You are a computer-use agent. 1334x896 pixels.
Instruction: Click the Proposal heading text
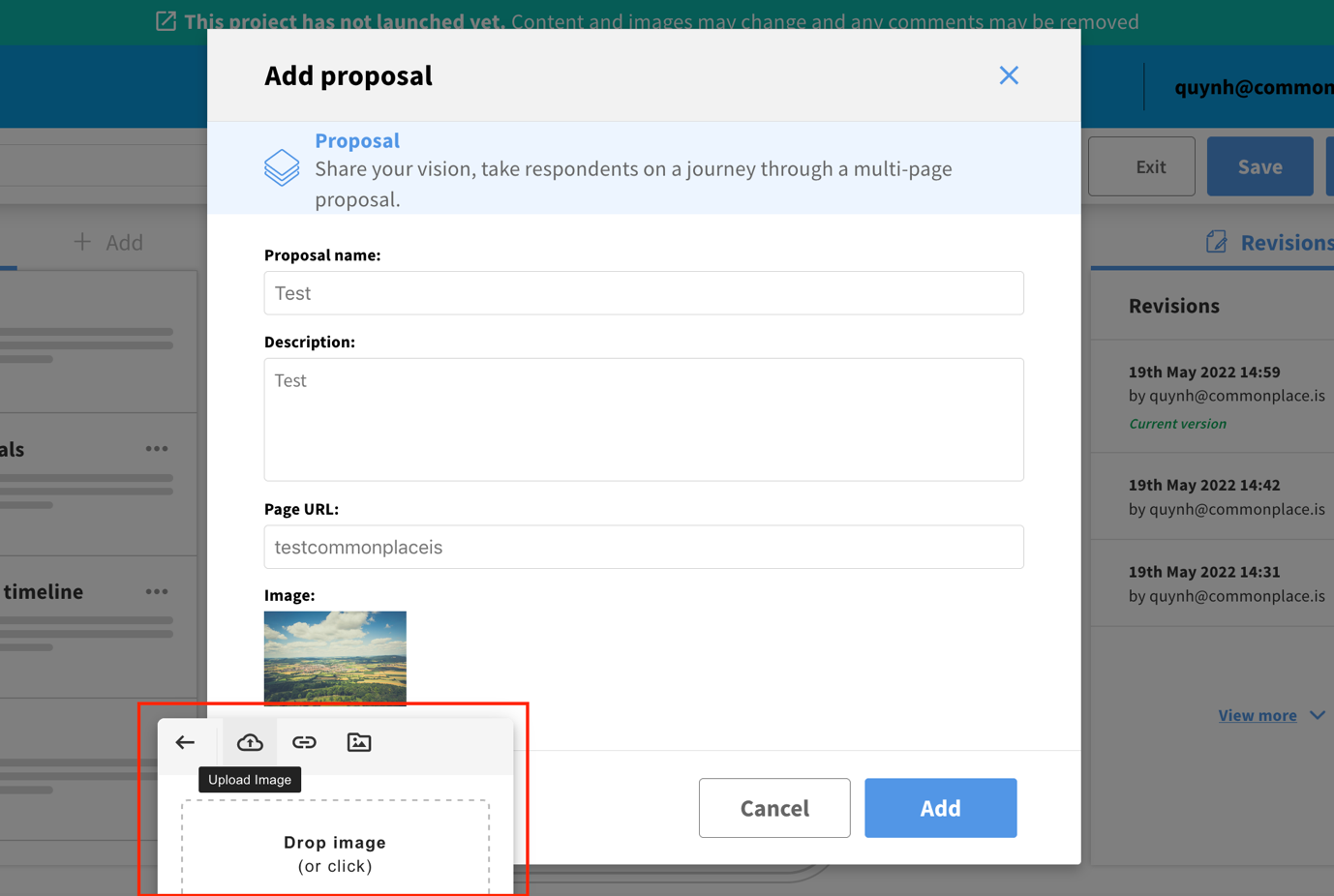pos(357,140)
